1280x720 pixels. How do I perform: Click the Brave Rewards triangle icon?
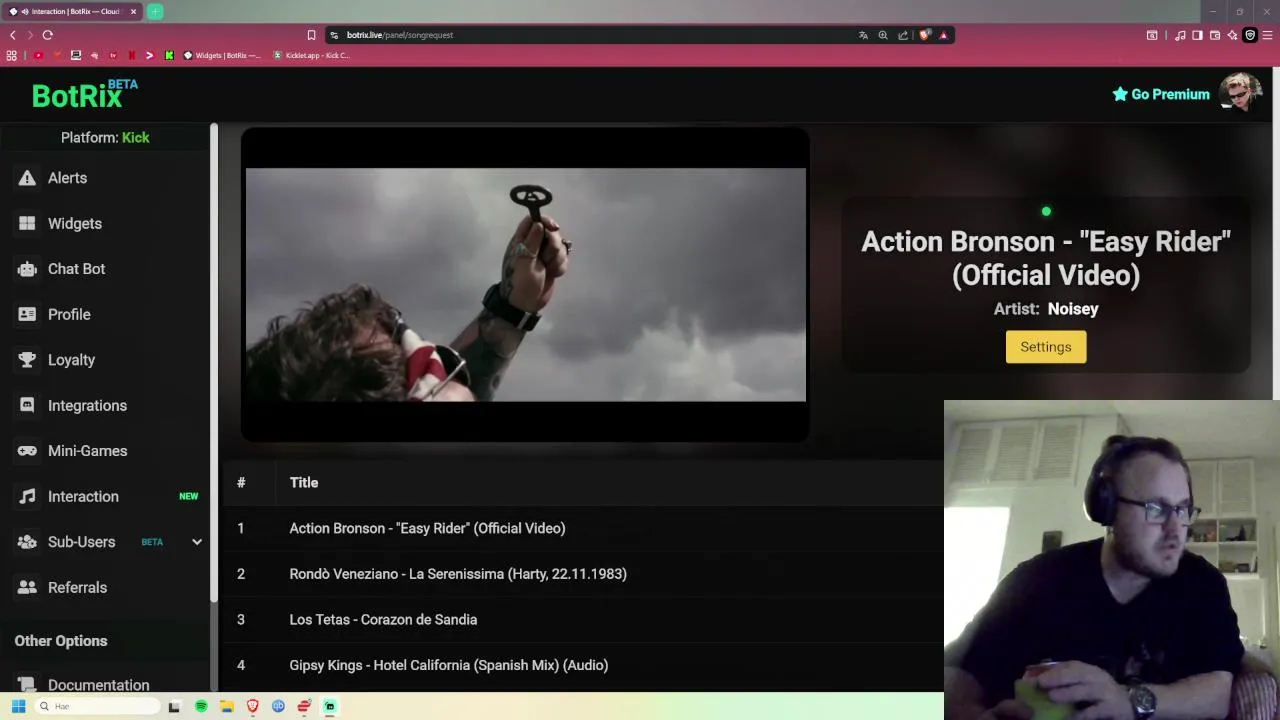coord(943,35)
